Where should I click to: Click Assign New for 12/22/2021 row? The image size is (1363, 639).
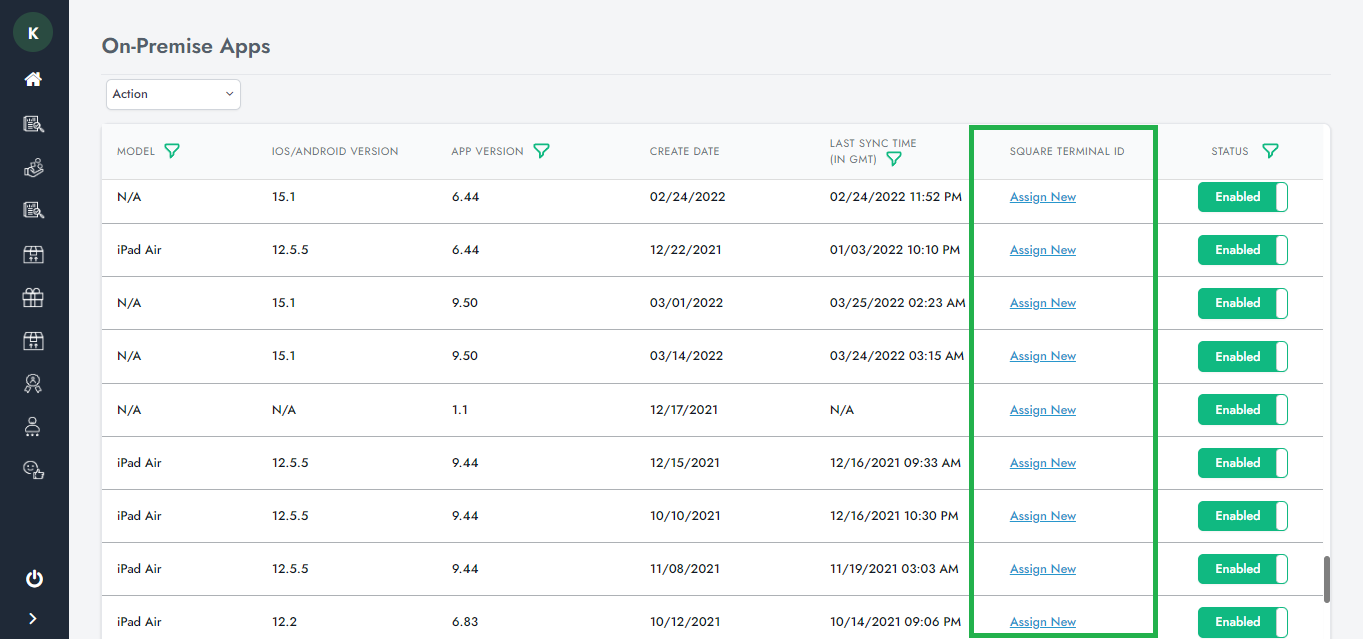point(1042,250)
